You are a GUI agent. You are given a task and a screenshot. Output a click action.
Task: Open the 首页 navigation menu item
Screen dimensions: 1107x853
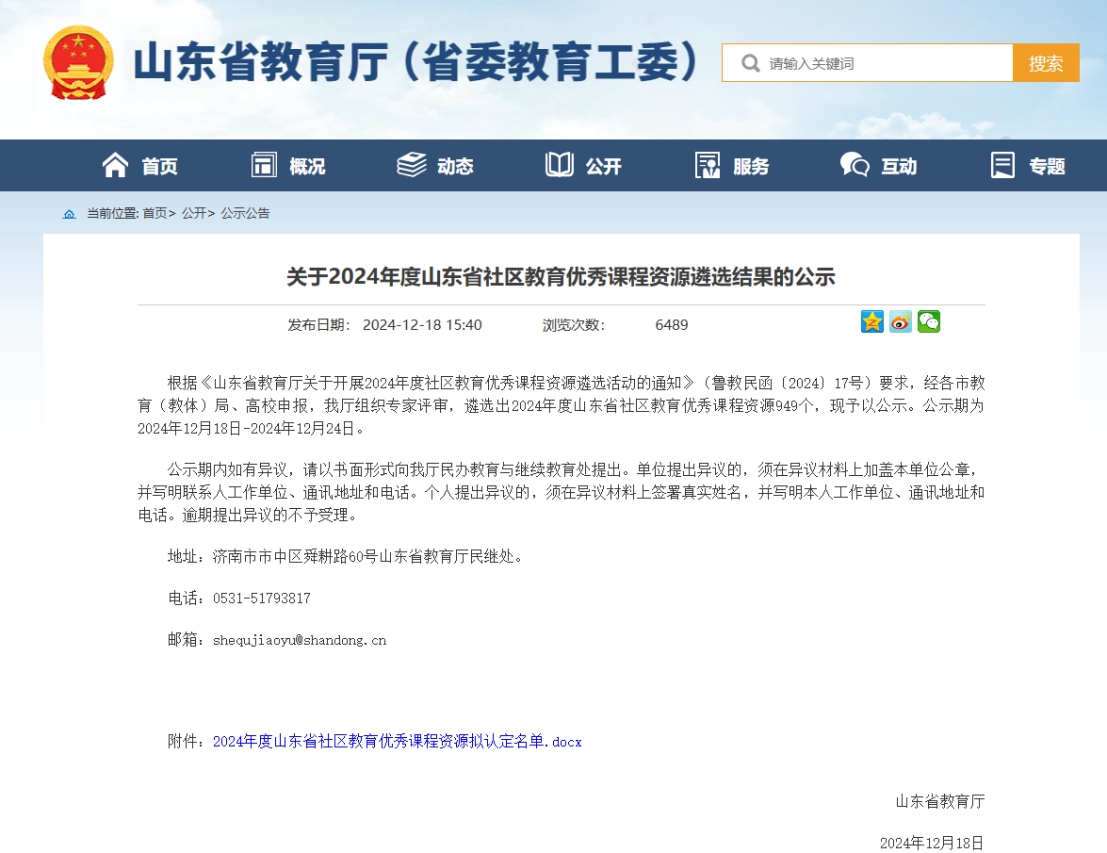coord(160,167)
